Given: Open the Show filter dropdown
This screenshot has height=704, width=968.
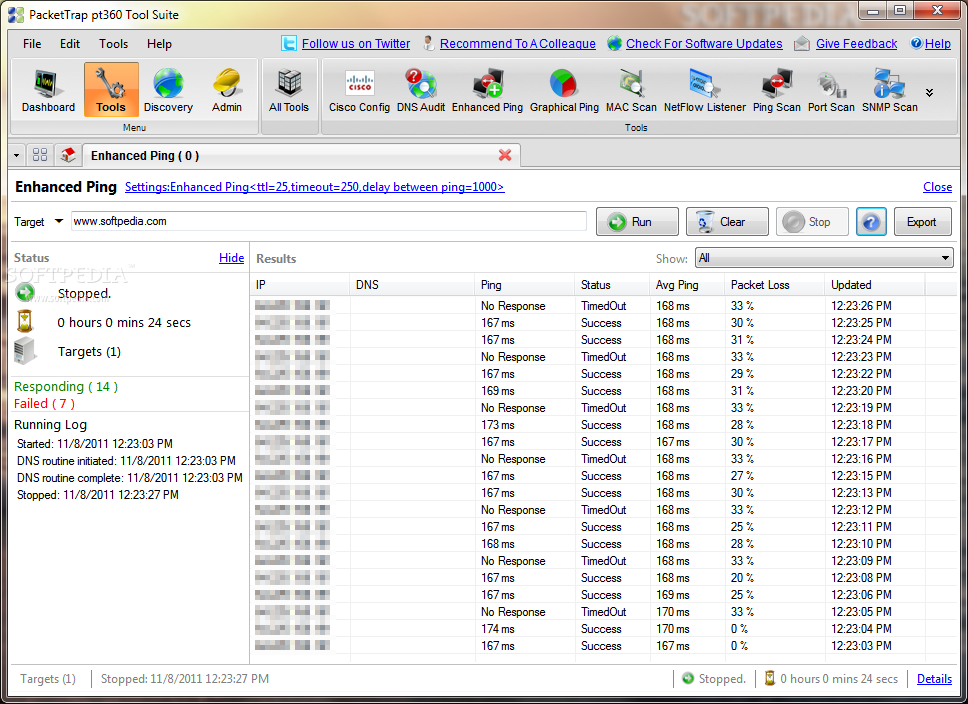Looking at the screenshot, I should (824, 258).
